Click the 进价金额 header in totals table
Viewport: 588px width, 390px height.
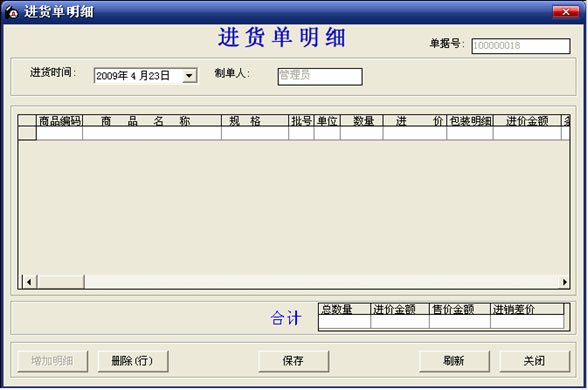pyautogui.click(x=400, y=309)
